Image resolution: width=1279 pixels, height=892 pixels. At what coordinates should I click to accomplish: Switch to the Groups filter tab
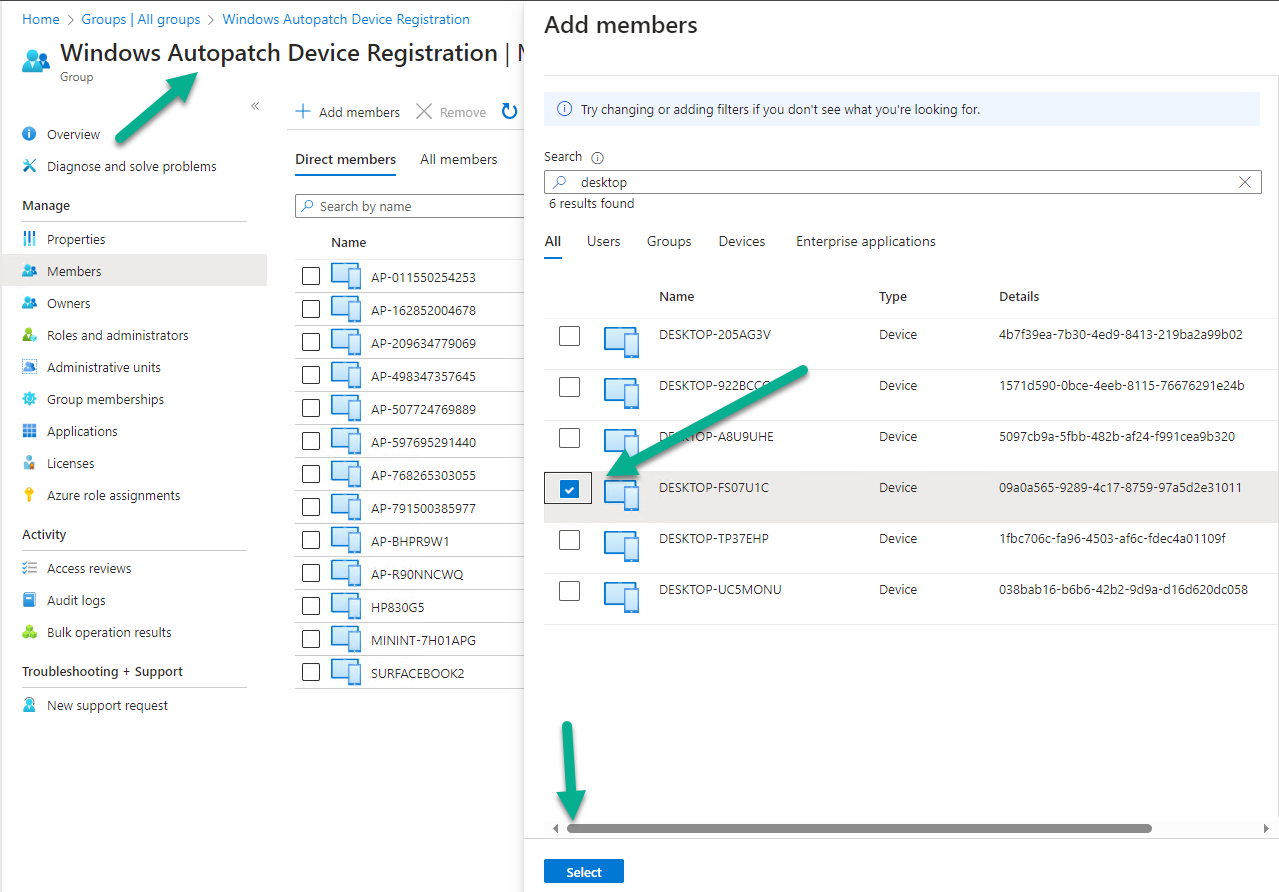(669, 241)
